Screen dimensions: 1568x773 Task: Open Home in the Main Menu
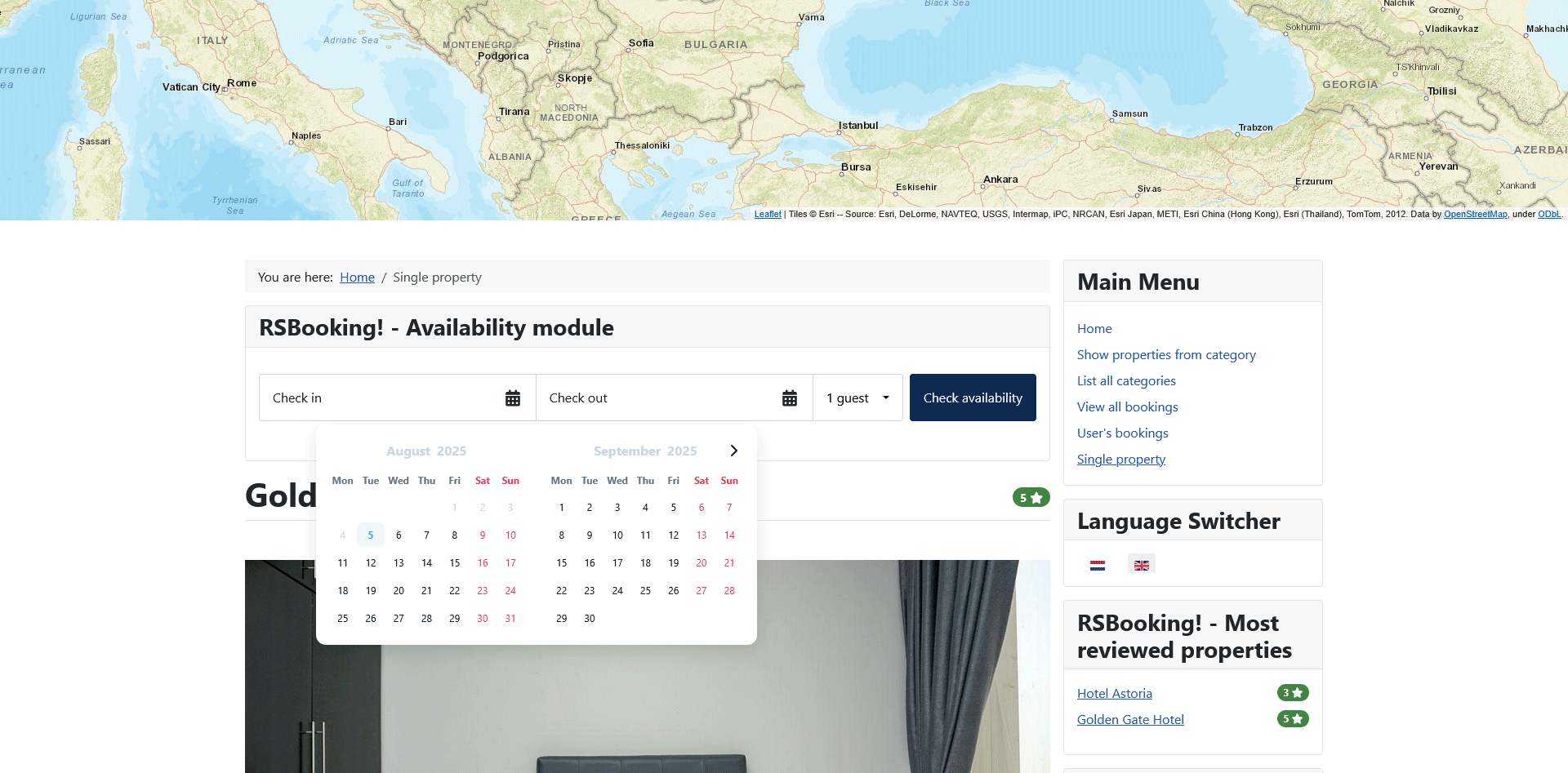click(1094, 328)
